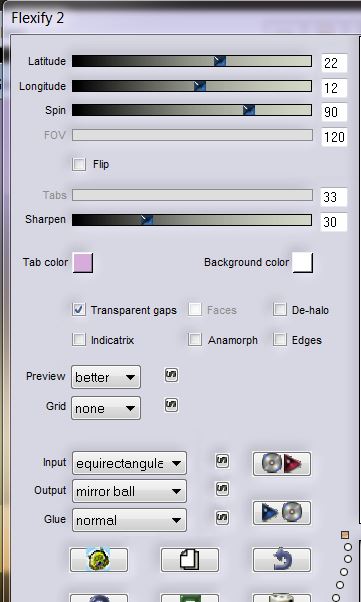Open the Glue mode dropdown
Image resolution: width=361 pixels, height=602 pixels.
tap(129, 520)
